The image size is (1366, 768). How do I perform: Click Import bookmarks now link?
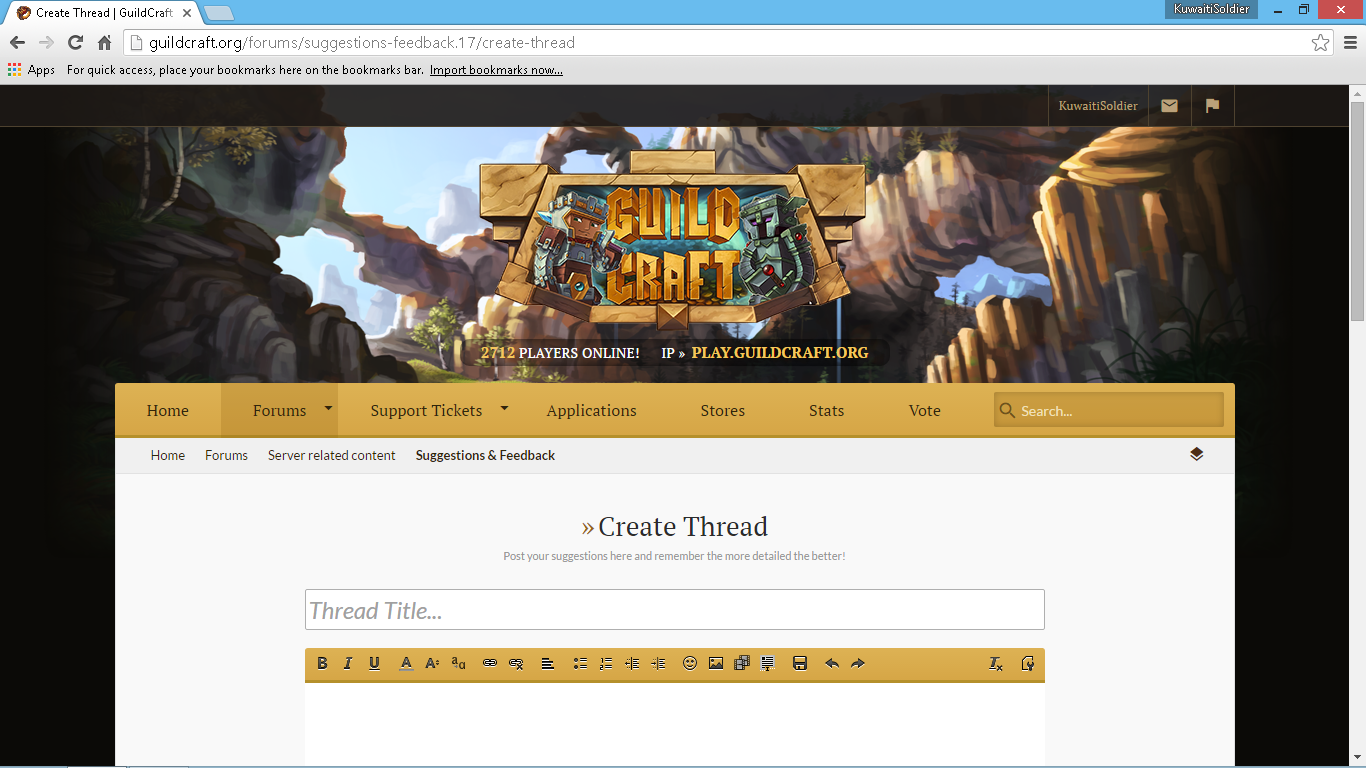pos(496,70)
